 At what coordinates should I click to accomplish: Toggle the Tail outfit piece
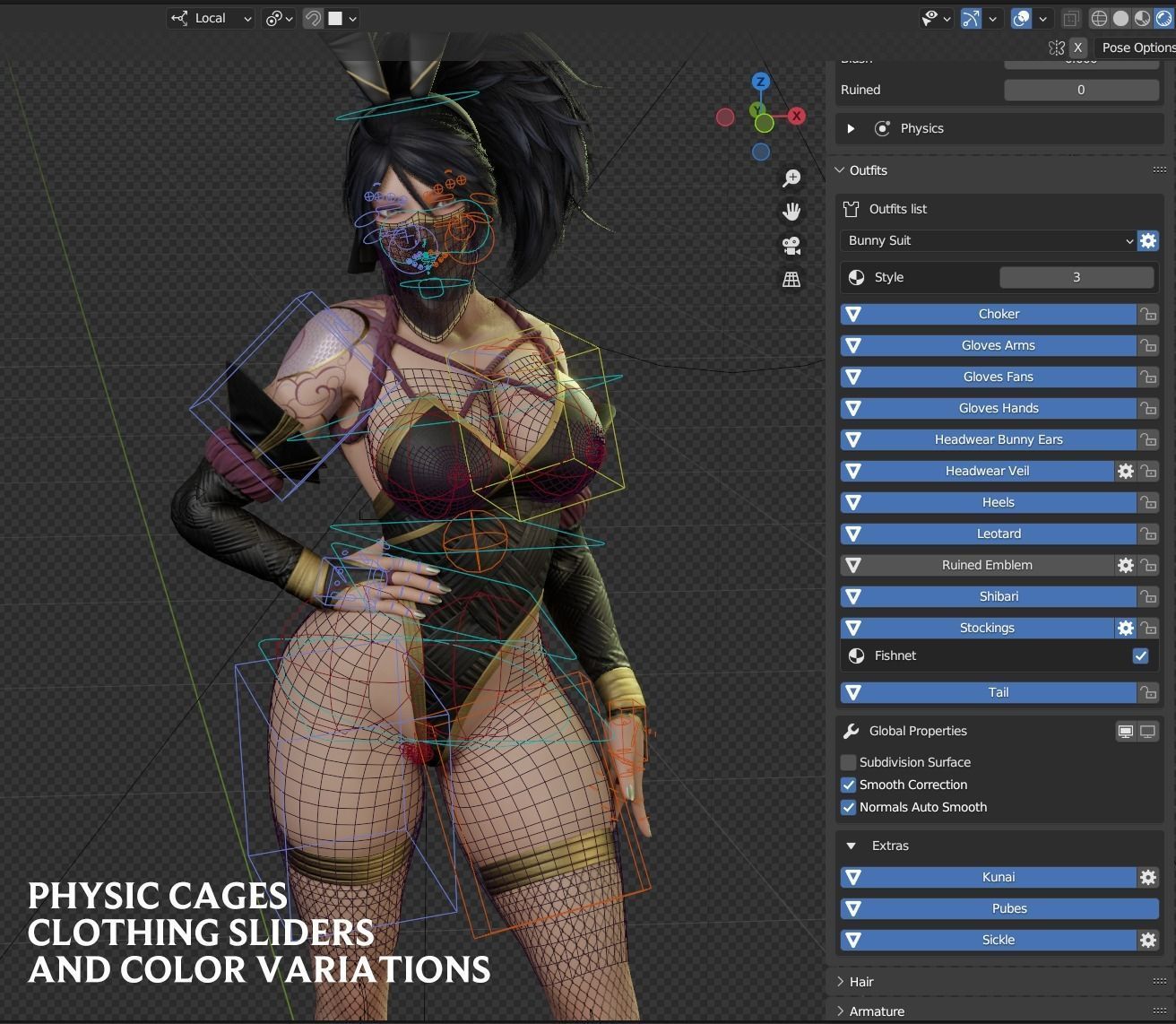point(988,692)
